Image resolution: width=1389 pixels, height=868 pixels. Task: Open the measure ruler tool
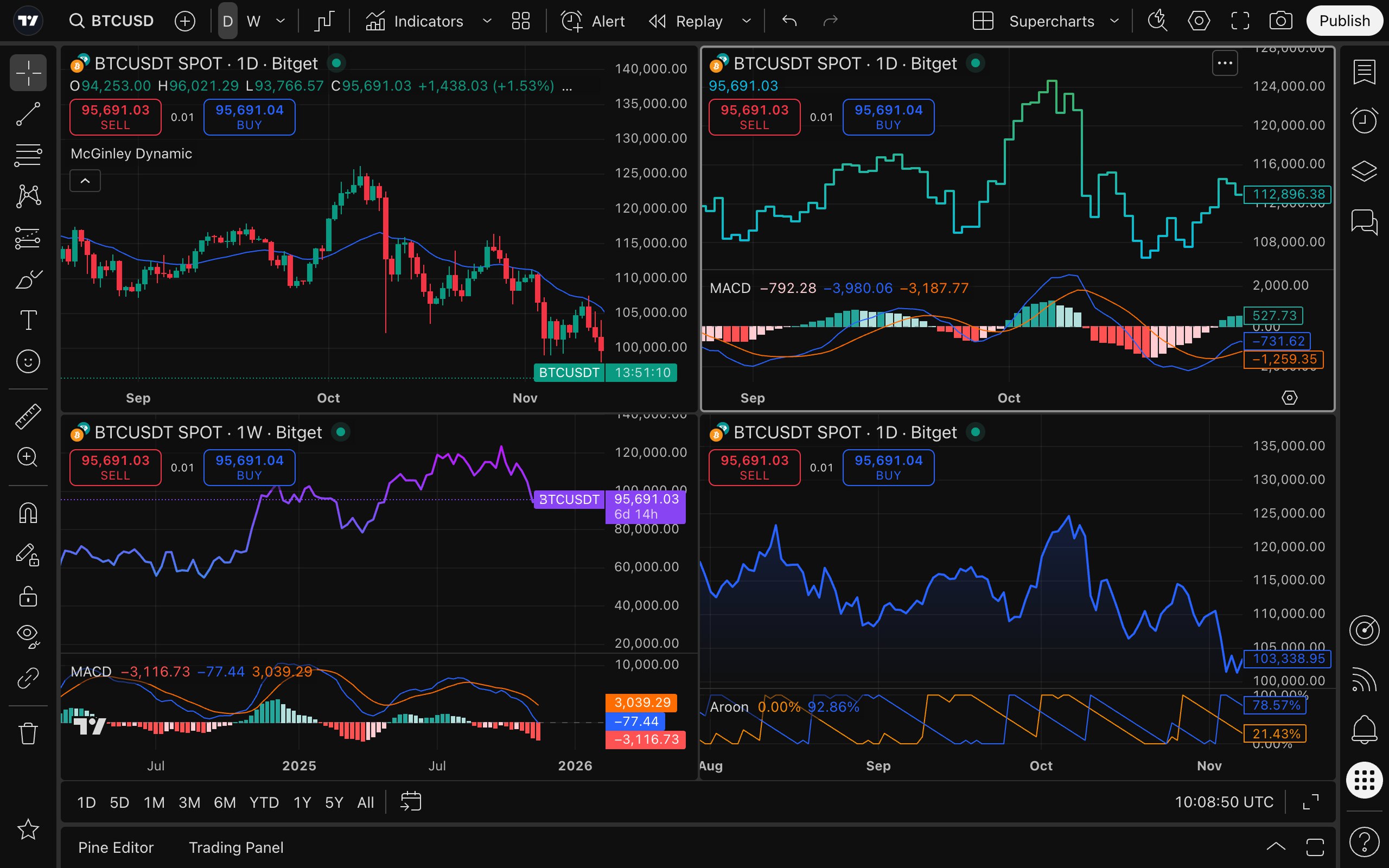28,416
